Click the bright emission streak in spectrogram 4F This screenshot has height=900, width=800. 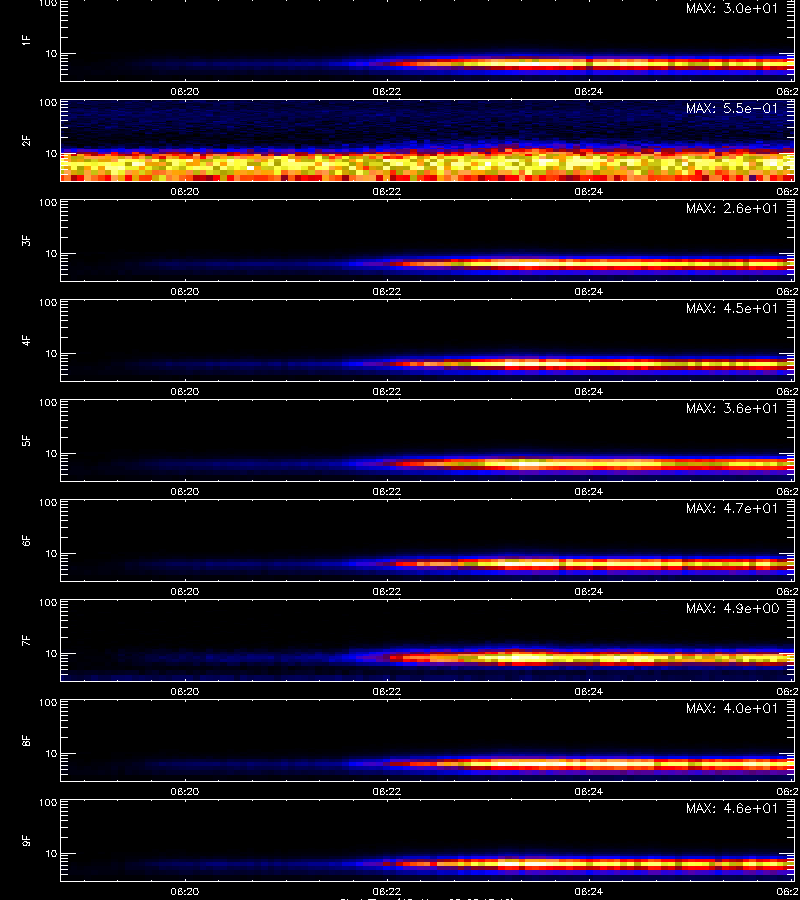(x=591, y=363)
